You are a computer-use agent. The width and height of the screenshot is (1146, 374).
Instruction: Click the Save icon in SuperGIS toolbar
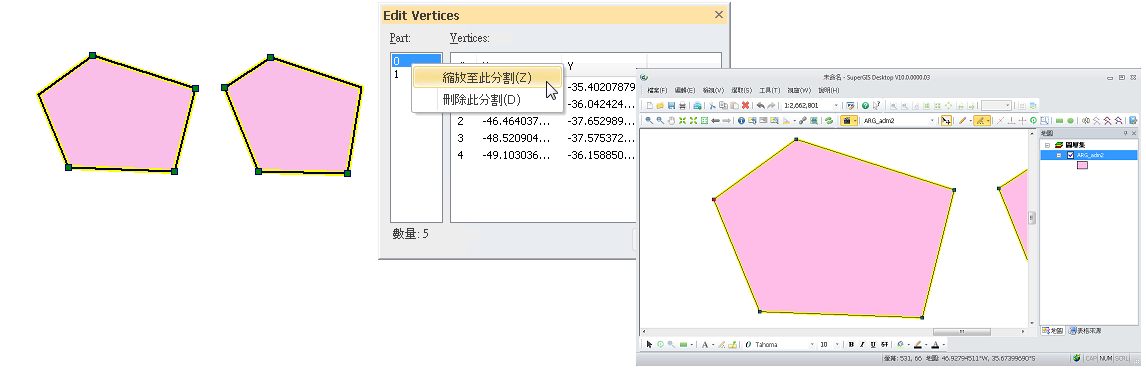click(x=671, y=105)
